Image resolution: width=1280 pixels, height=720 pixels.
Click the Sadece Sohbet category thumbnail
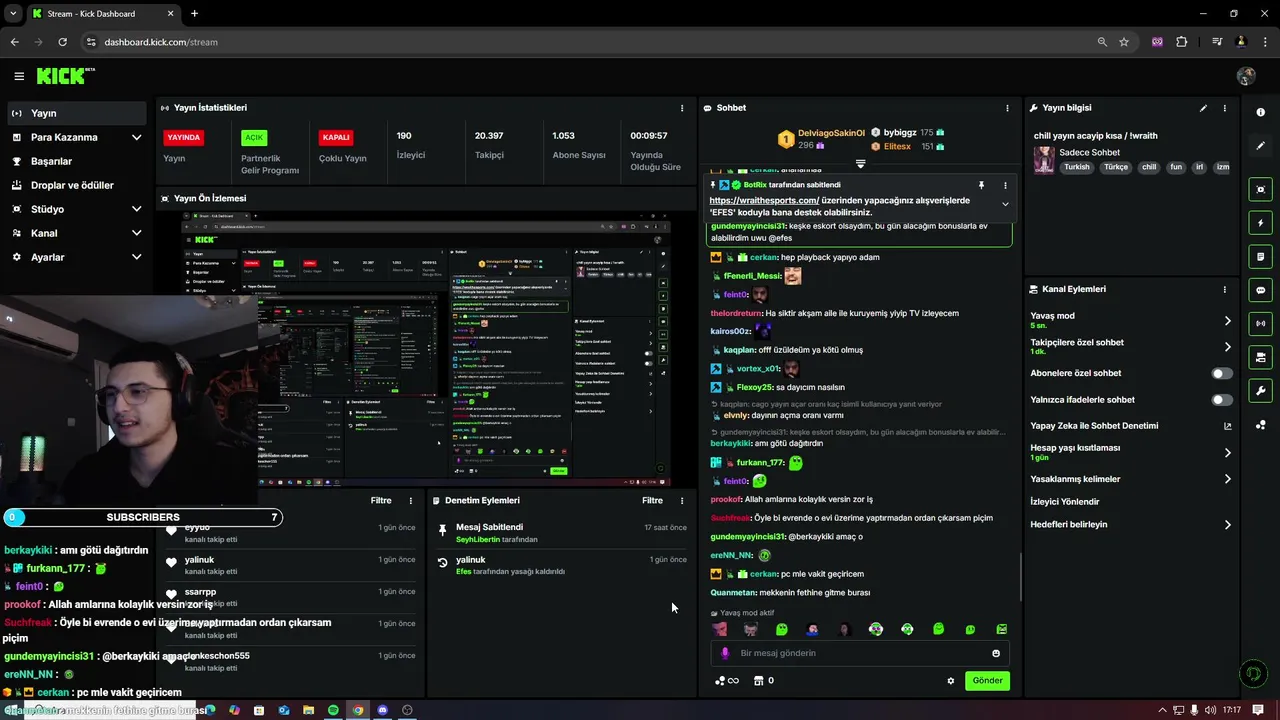(x=1044, y=161)
